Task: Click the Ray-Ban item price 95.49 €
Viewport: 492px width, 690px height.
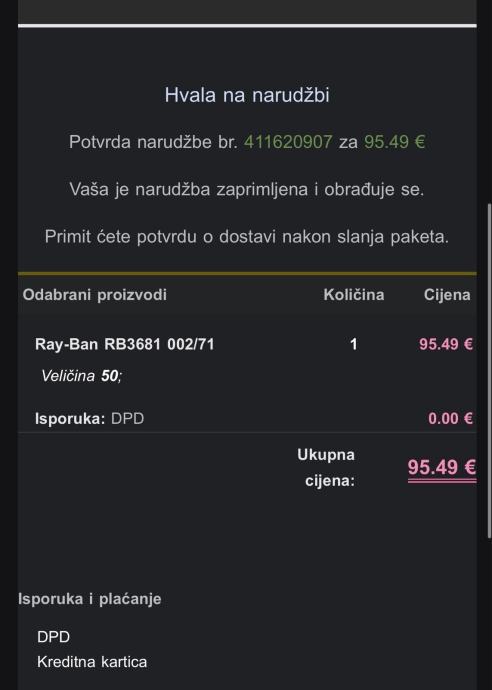Action: tap(446, 344)
